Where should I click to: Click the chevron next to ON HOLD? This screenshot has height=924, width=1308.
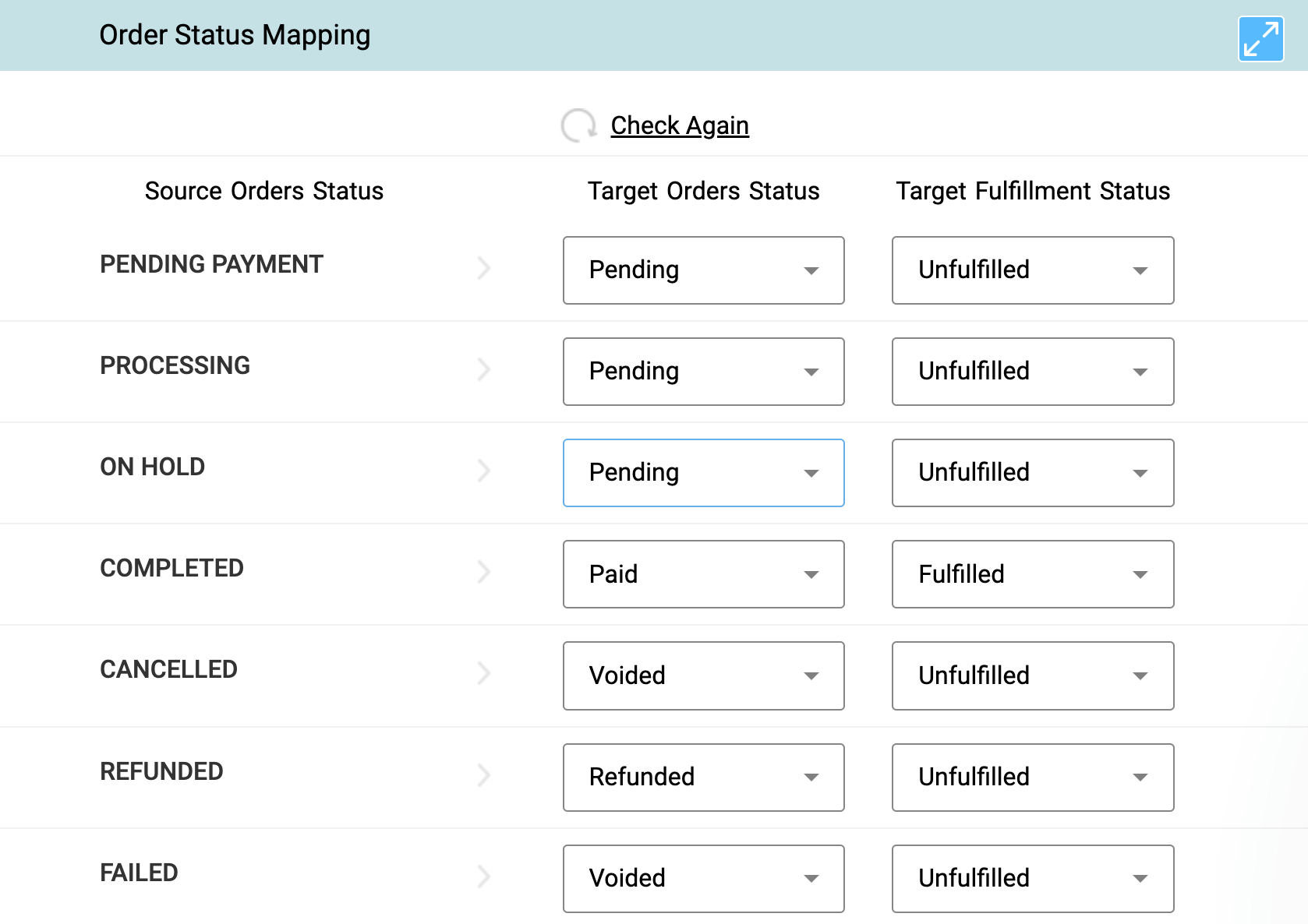[x=484, y=471]
